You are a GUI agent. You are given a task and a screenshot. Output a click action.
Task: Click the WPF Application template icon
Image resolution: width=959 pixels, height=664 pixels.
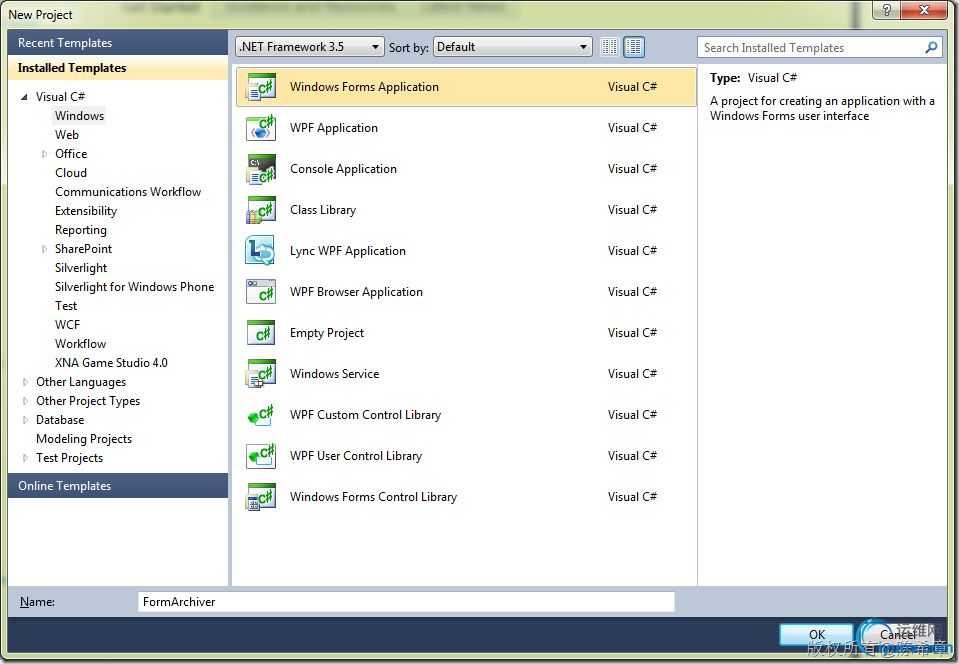[261, 128]
